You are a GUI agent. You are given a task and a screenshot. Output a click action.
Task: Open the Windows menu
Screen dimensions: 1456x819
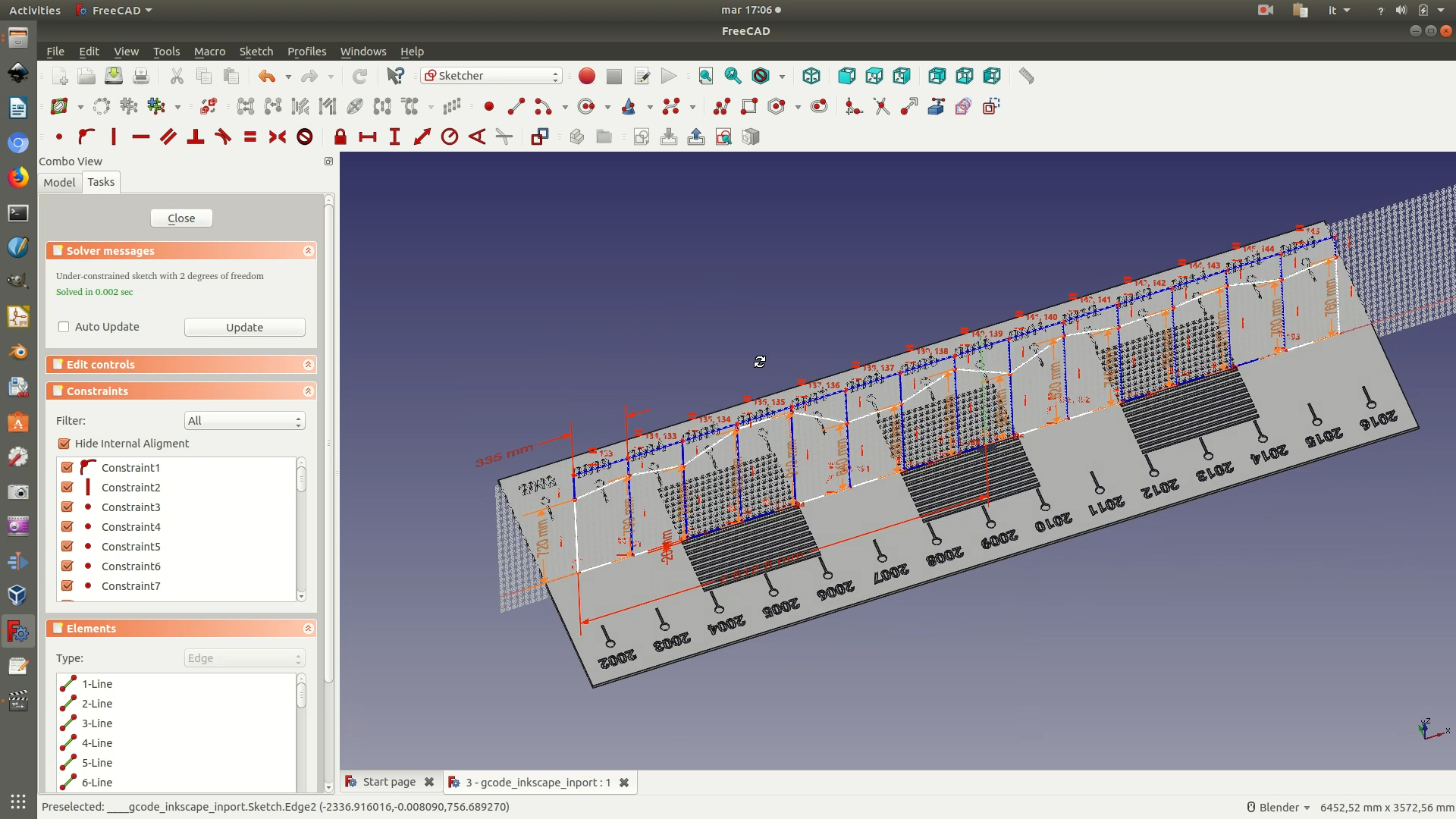pos(363,52)
